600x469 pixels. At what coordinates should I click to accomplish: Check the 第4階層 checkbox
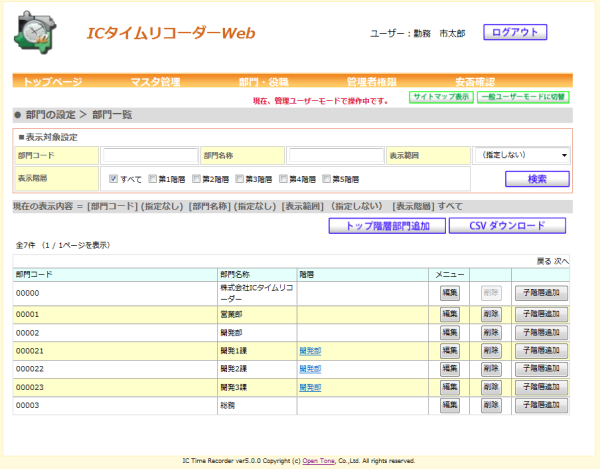point(283,179)
